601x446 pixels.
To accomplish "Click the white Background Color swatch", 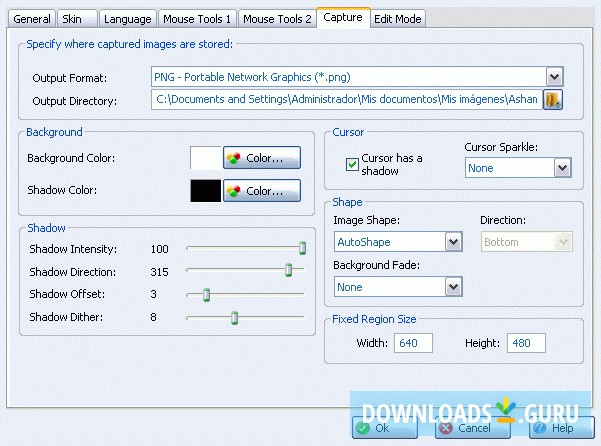I will (206, 157).
